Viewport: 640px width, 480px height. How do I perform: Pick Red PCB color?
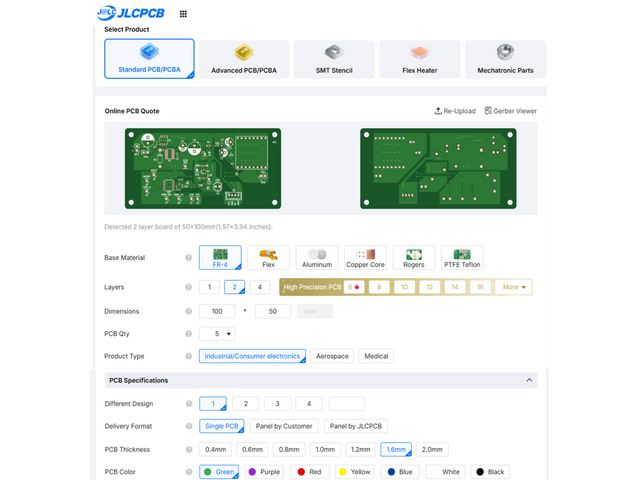310,472
